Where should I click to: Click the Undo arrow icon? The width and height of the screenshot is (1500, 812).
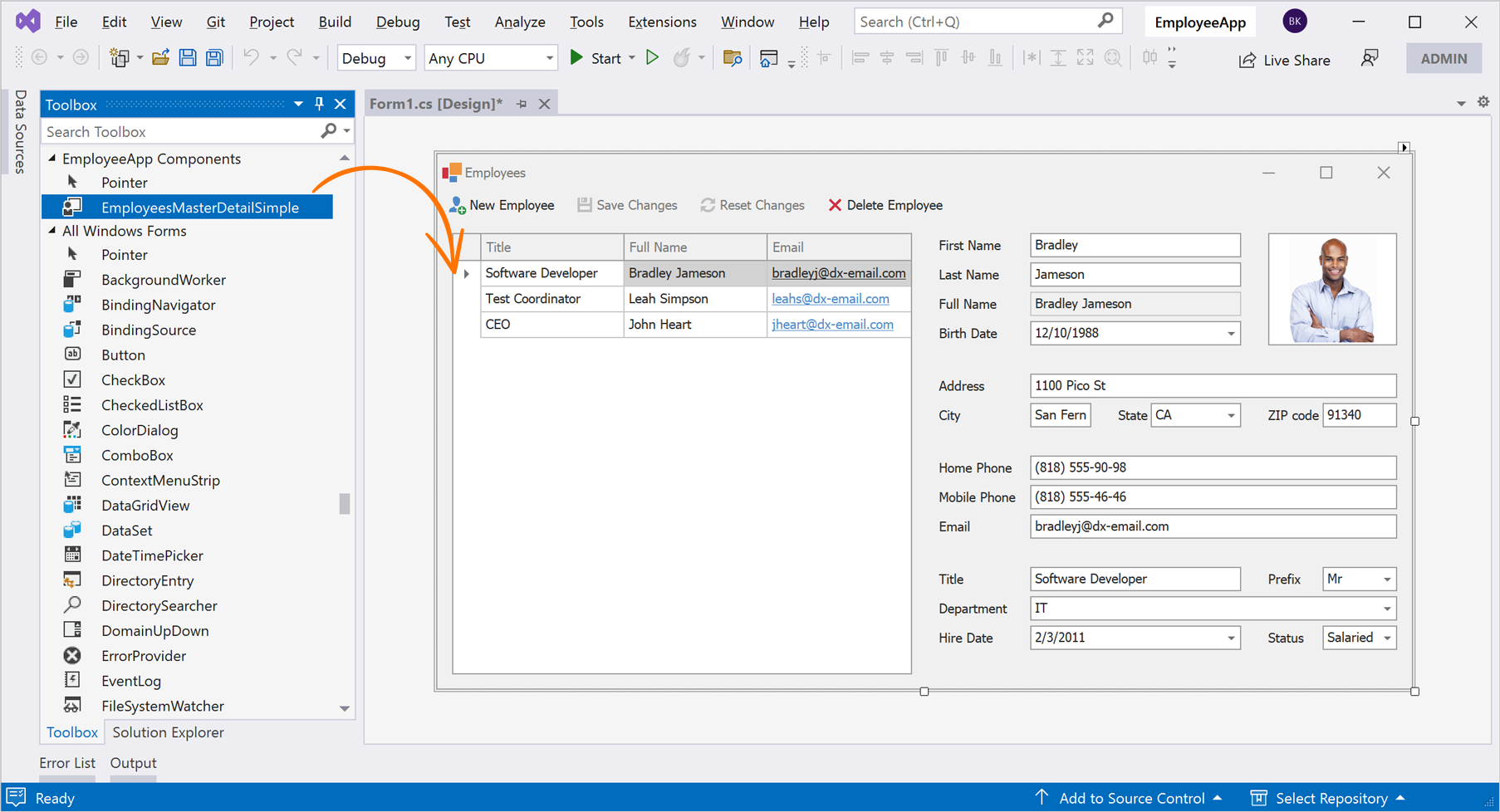251,58
